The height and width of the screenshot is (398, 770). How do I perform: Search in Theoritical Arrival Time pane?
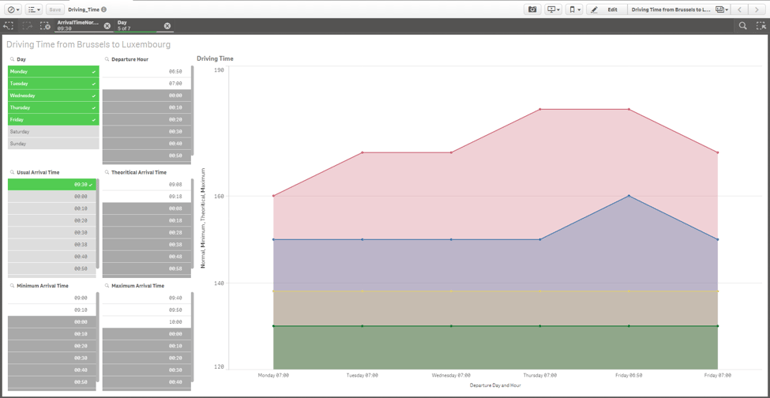(107, 172)
